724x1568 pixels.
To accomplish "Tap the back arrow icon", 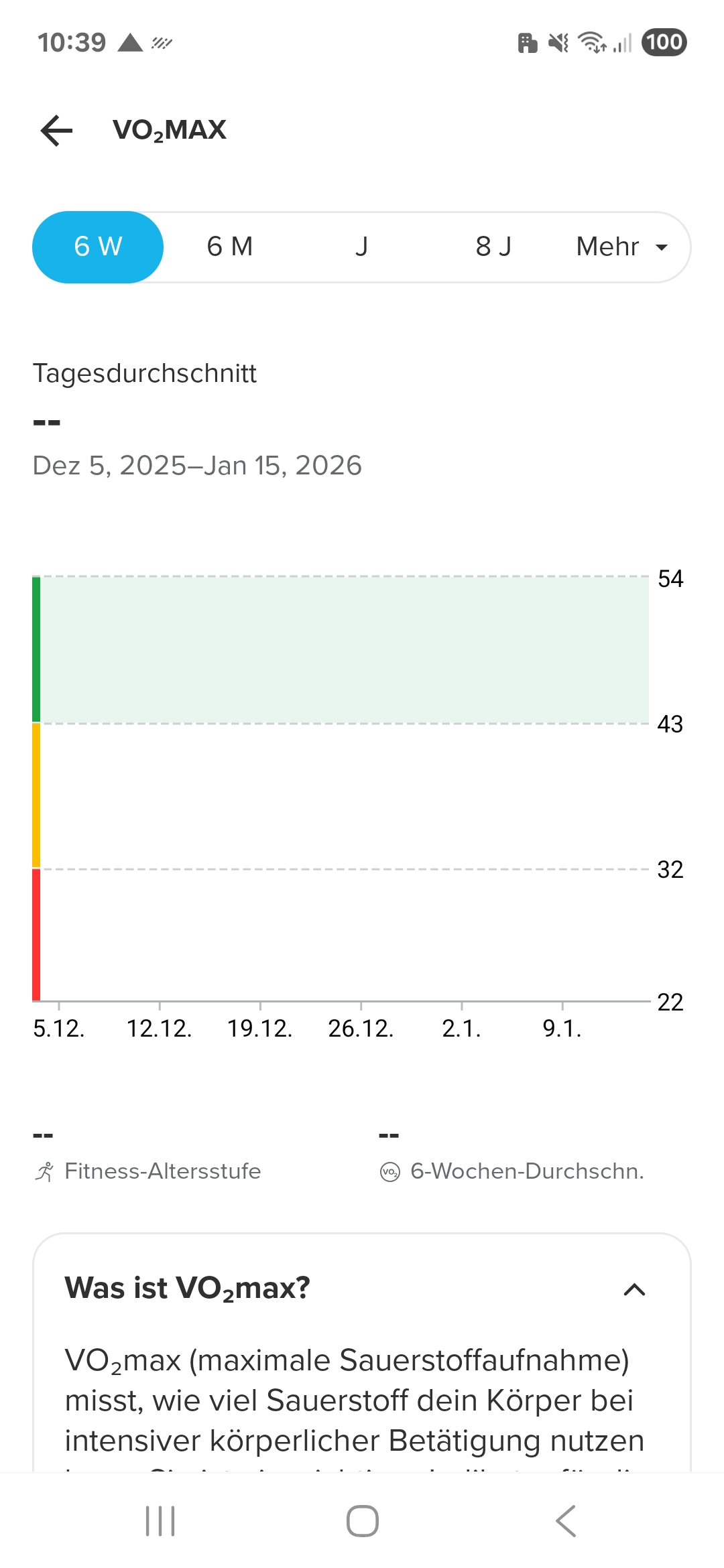I will 57,130.
